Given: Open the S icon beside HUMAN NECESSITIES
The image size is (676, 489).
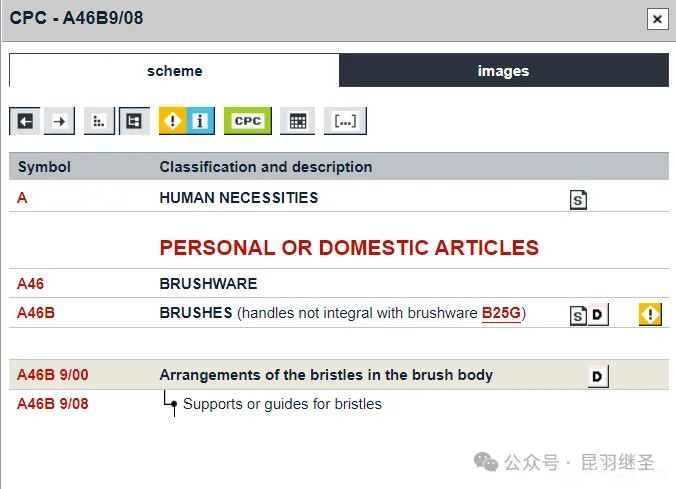Looking at the screenshot, I should (x=578, y=200).
